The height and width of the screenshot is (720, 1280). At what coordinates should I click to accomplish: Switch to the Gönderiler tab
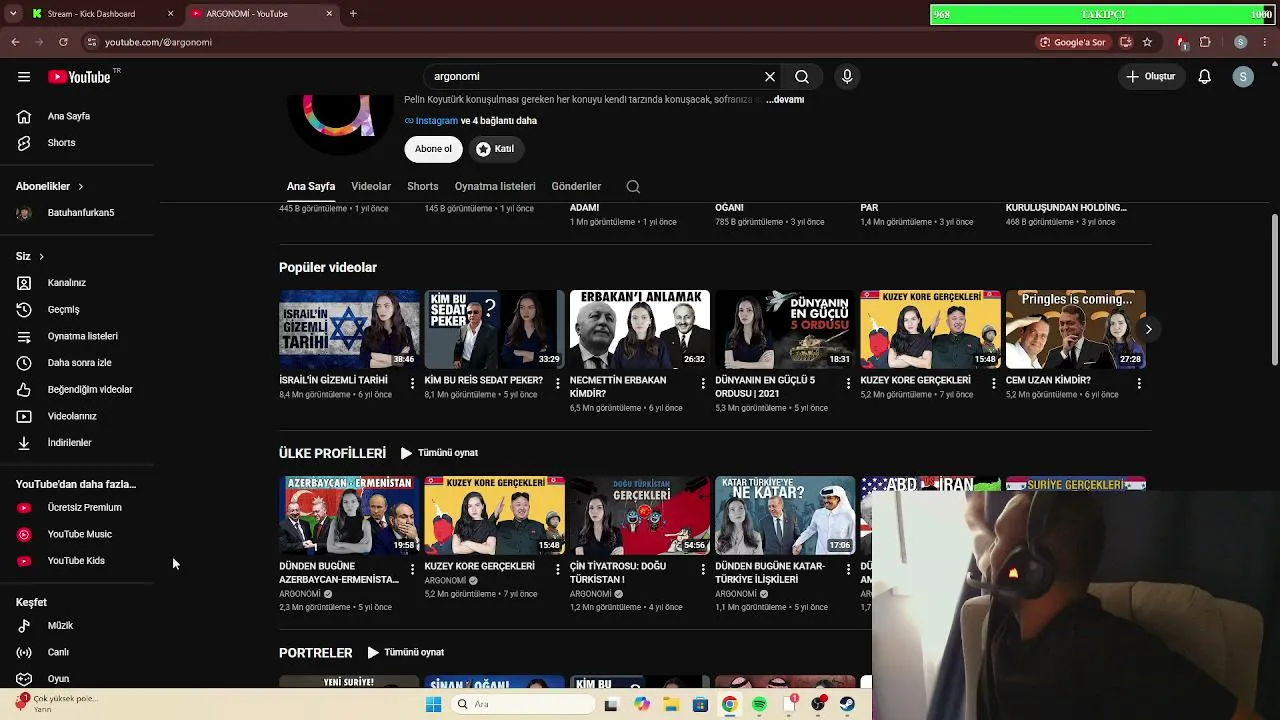pos(576,187)
